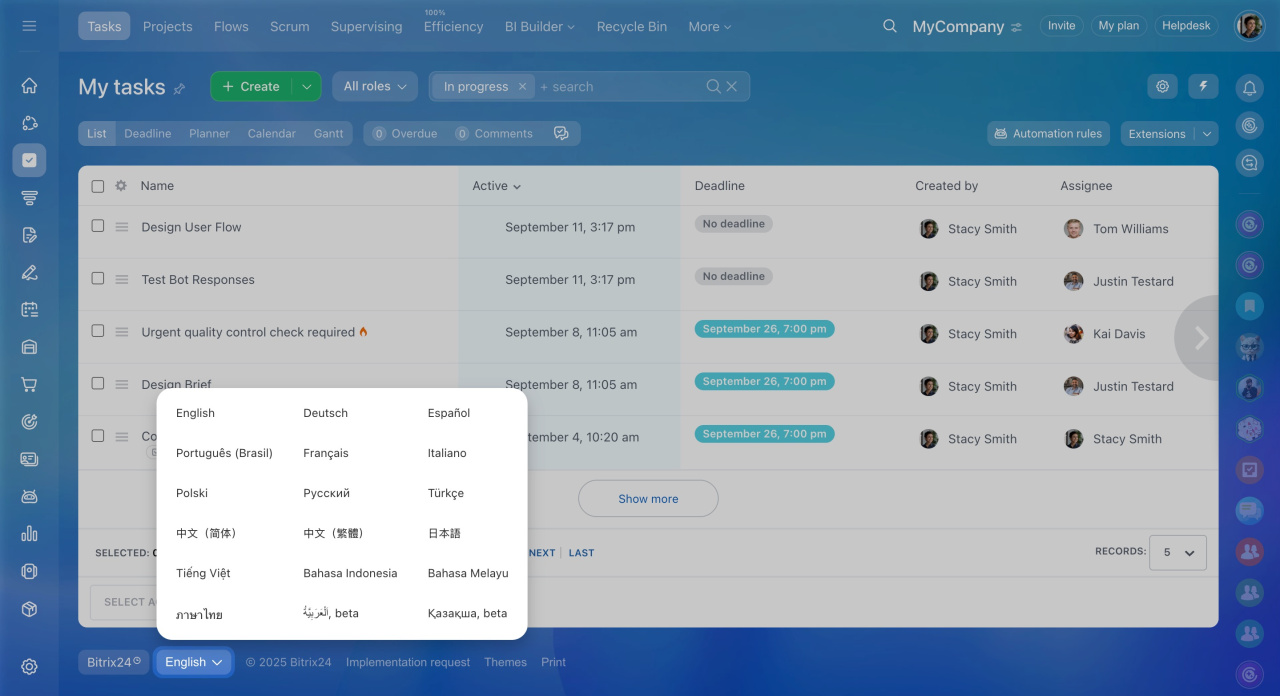1280x696 pixels.
Task: Open the notifications bell icon
Action: pos(1249,88)
